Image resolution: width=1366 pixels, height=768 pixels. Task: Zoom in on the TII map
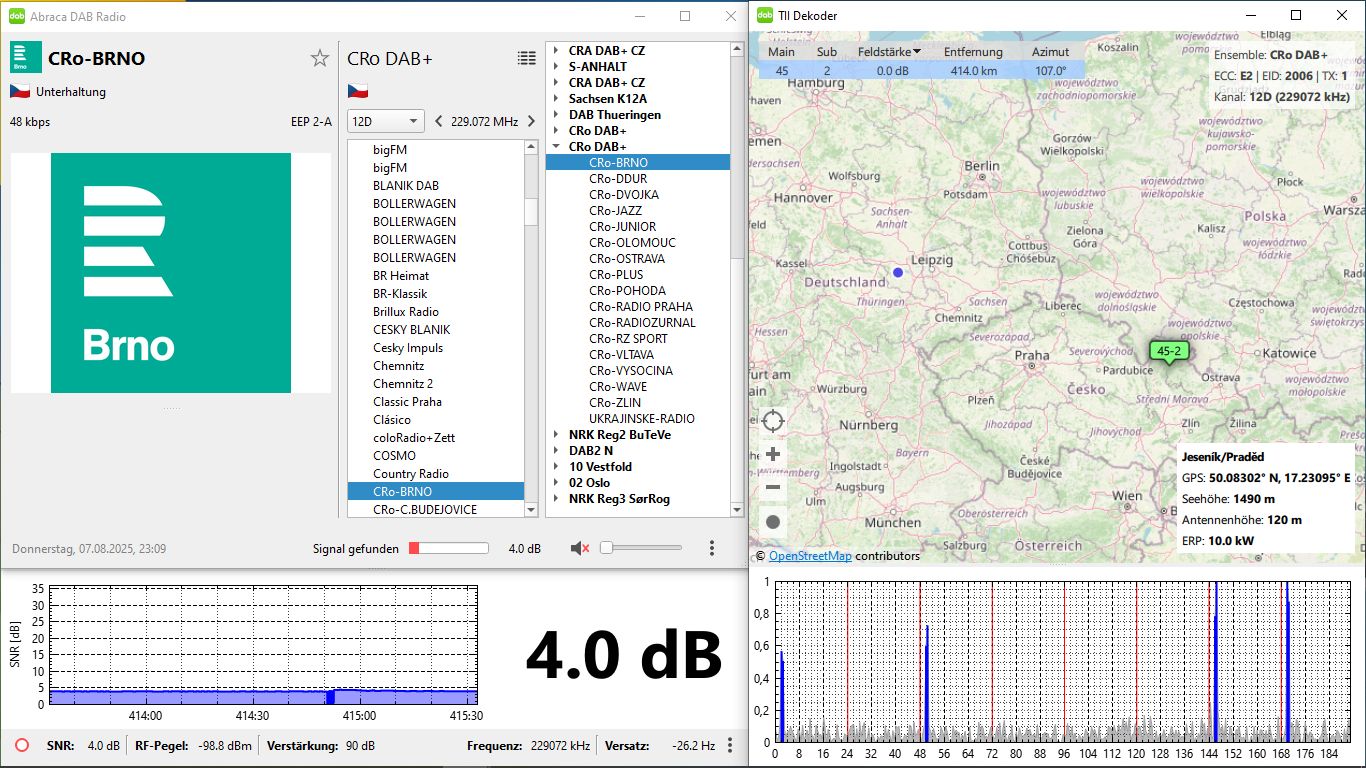point(773,454)
